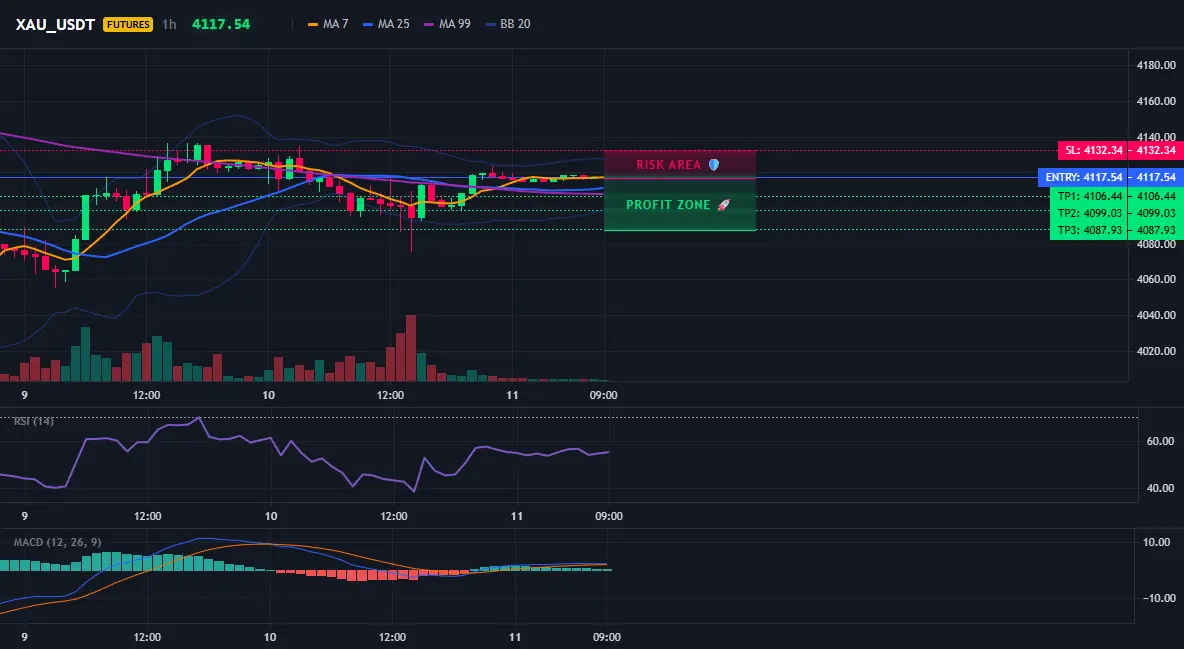Click the RISK AREA box

(680, 165)
